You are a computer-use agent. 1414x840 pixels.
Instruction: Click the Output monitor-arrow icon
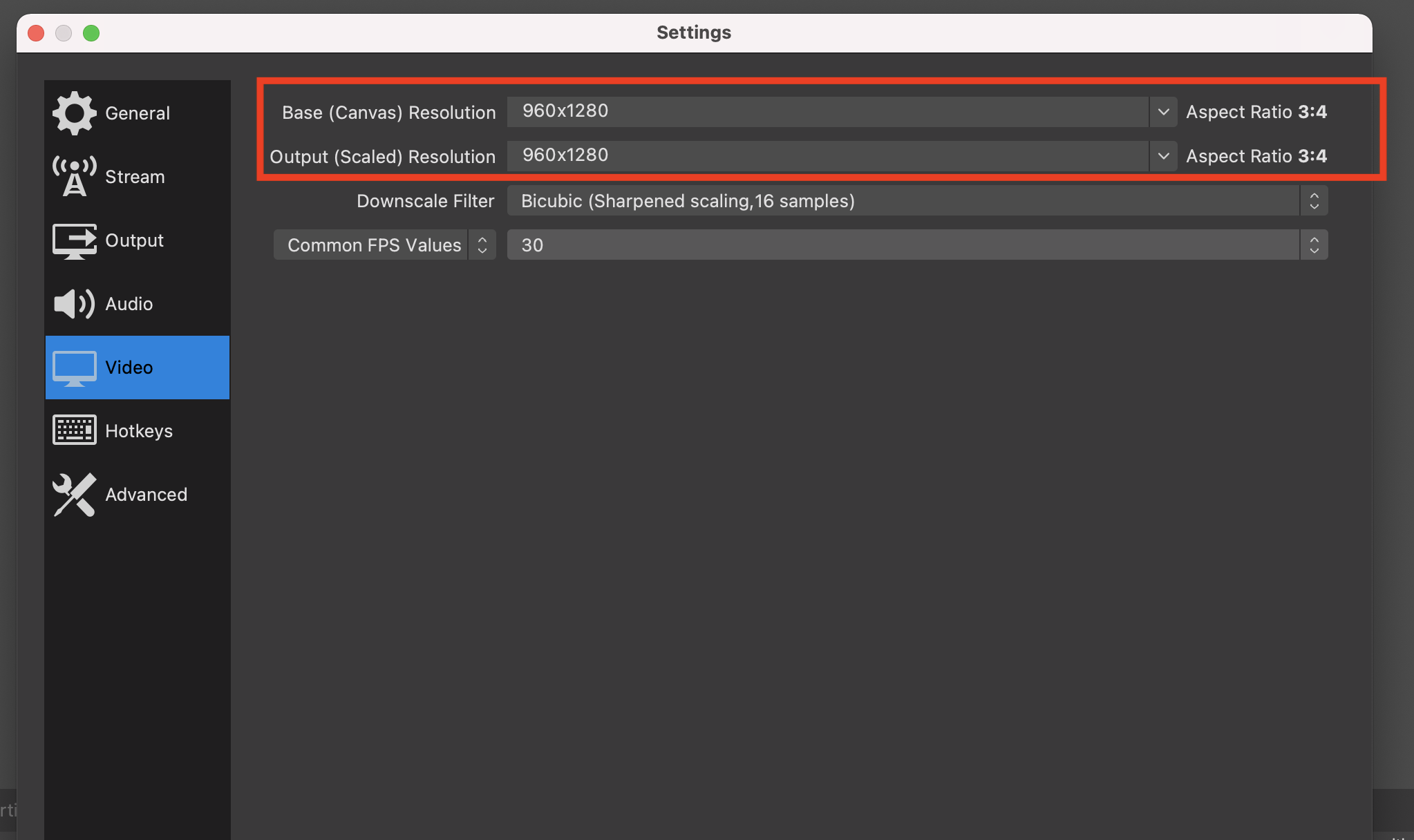tap(74, 240)
